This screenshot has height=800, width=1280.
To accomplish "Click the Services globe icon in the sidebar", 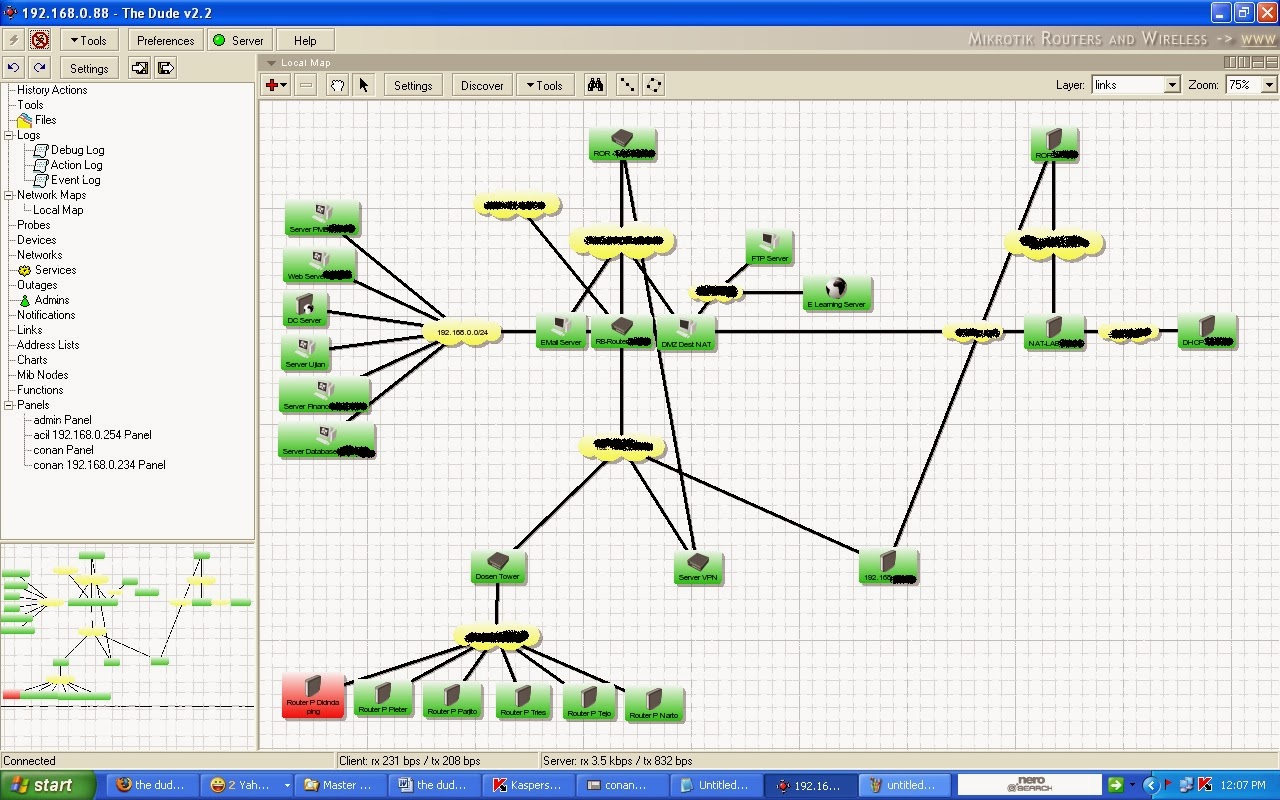I will click(x=23, y=270).
